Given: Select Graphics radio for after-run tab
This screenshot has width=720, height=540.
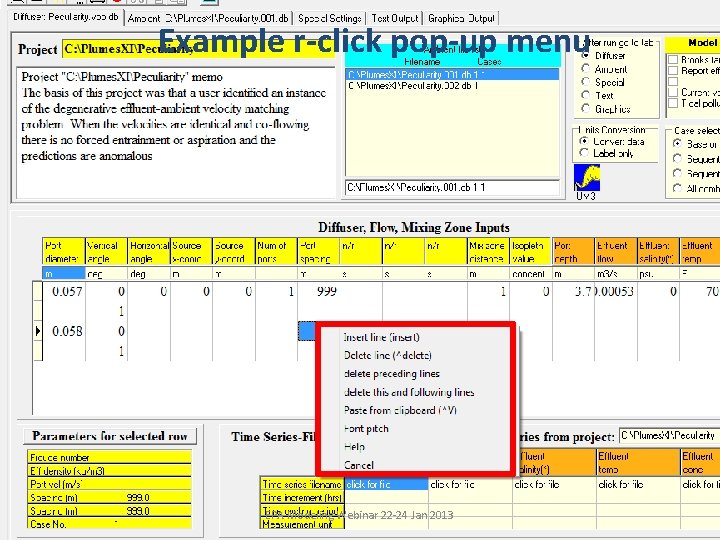Looking at the screenshot, I should 585,109.
